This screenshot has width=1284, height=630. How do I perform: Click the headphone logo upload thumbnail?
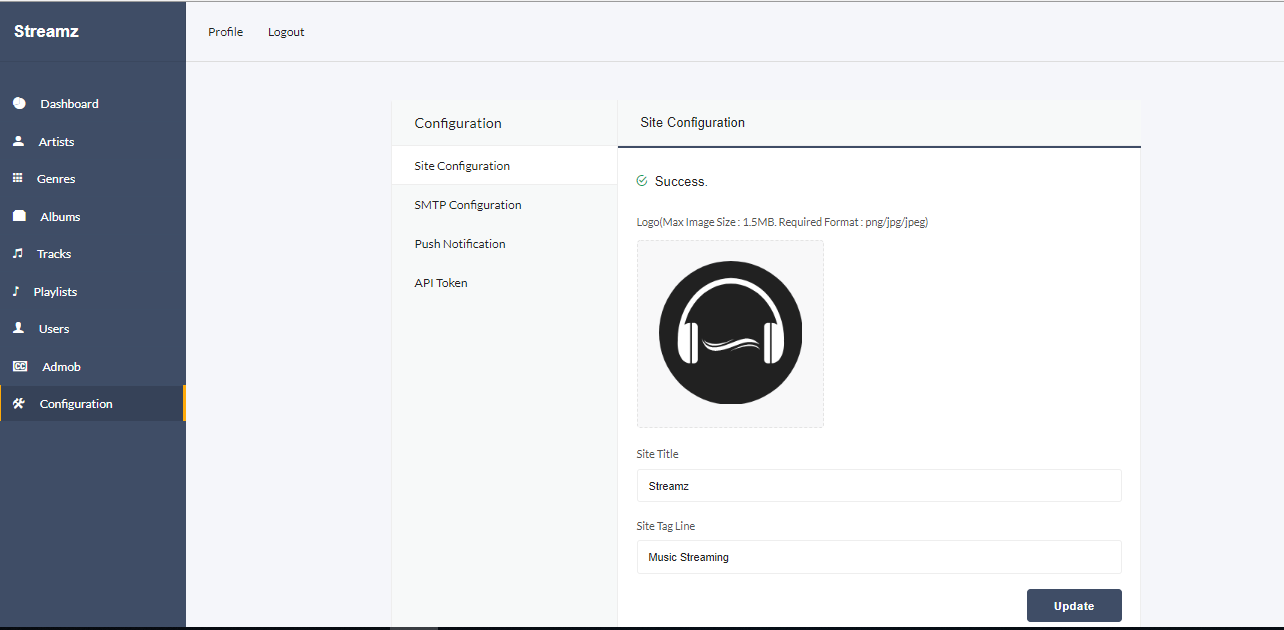730,334
